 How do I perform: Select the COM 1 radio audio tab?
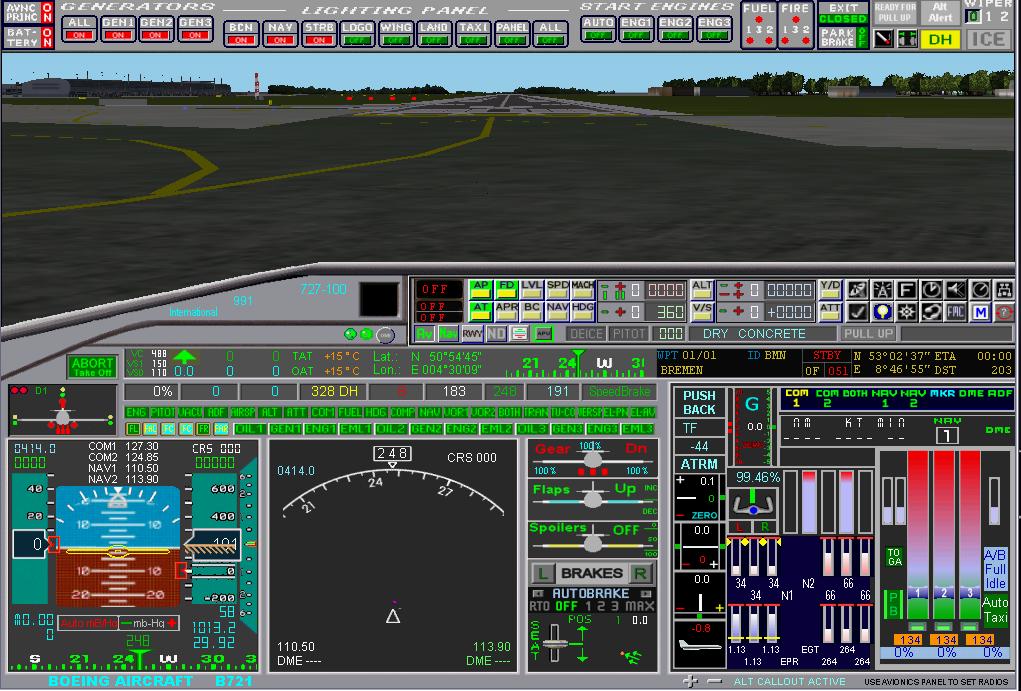(796, 398)
